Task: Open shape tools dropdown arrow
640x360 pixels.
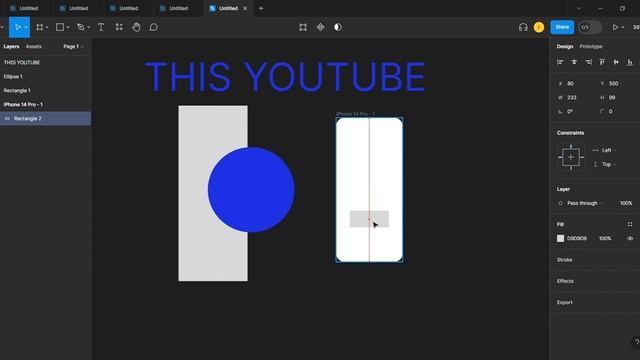Action: tap(68, 27)
